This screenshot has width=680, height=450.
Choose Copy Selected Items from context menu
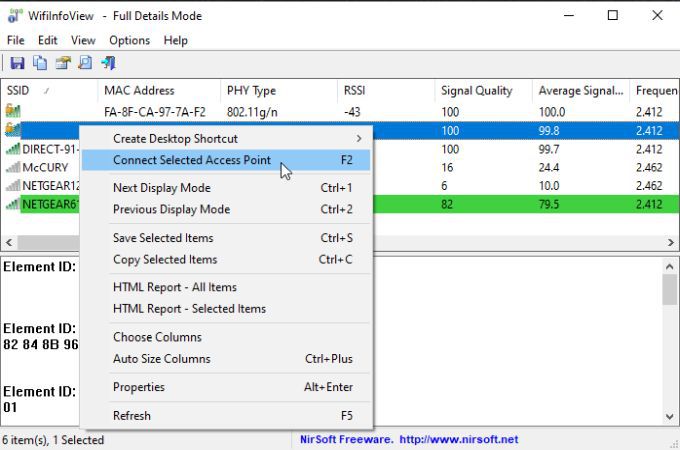pyautogui.click(x=226, y=259)
